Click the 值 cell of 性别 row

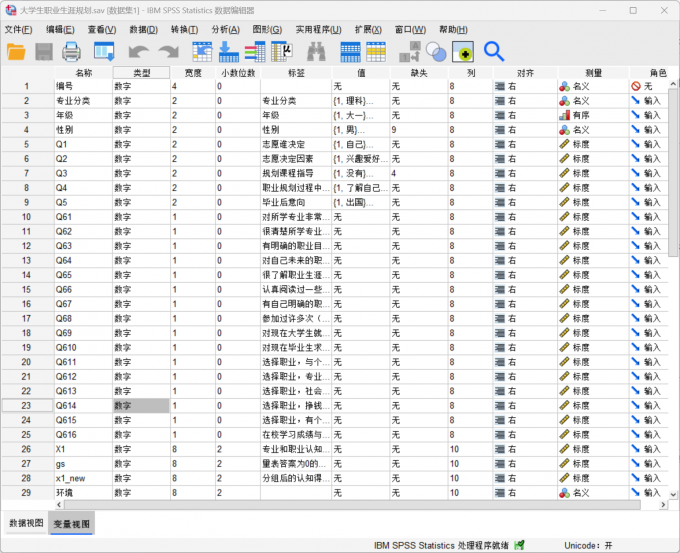[x=360, y=130]
